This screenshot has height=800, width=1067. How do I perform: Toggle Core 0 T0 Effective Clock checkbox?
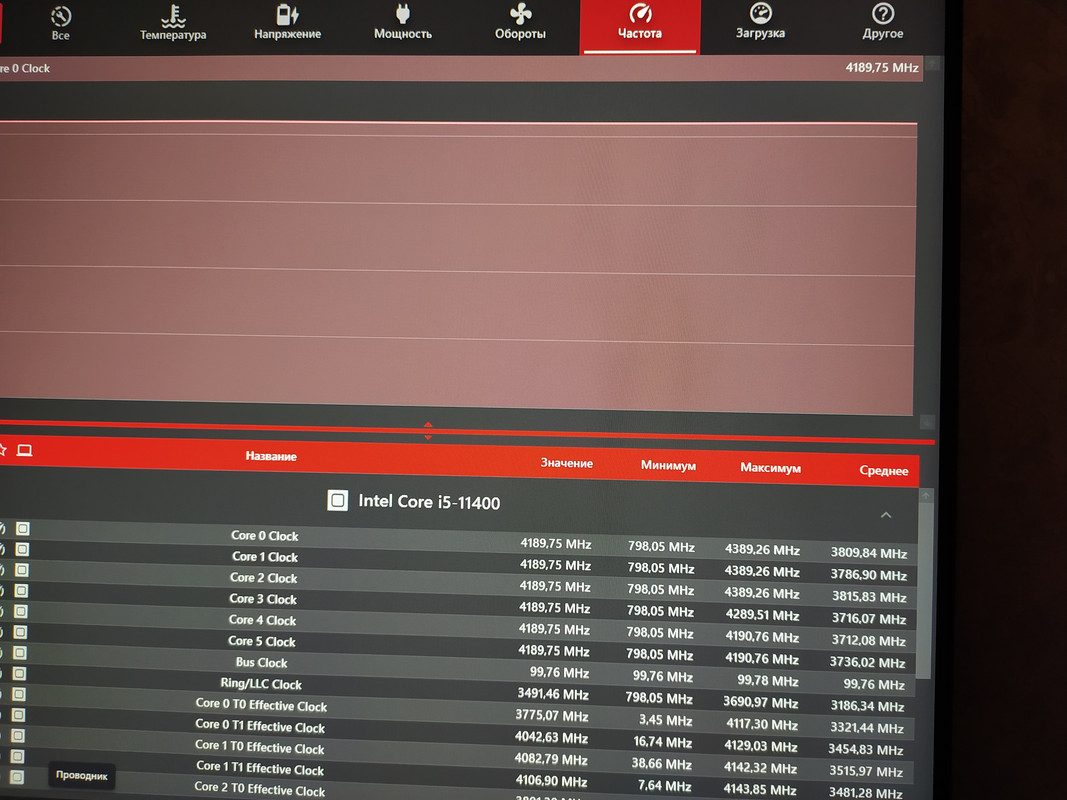18,695
